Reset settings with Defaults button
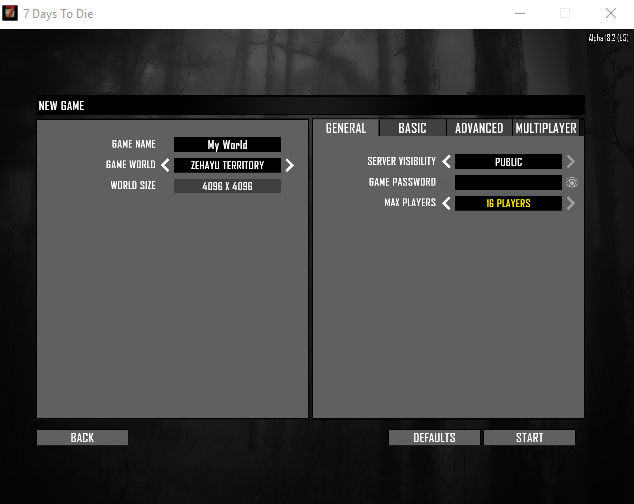Screen dimensions: 634x504 tap(434, 437)
